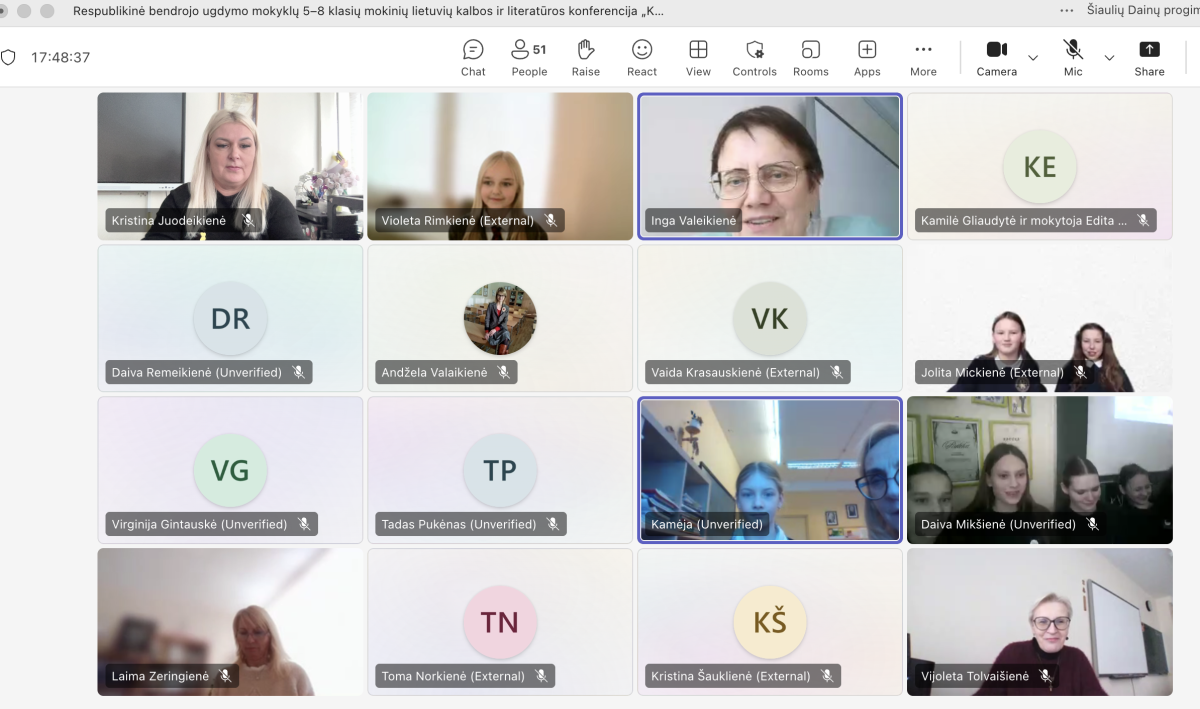Toggle the Camera on or off
This screenshot has width=1200, height=709.
coord(996,57)
